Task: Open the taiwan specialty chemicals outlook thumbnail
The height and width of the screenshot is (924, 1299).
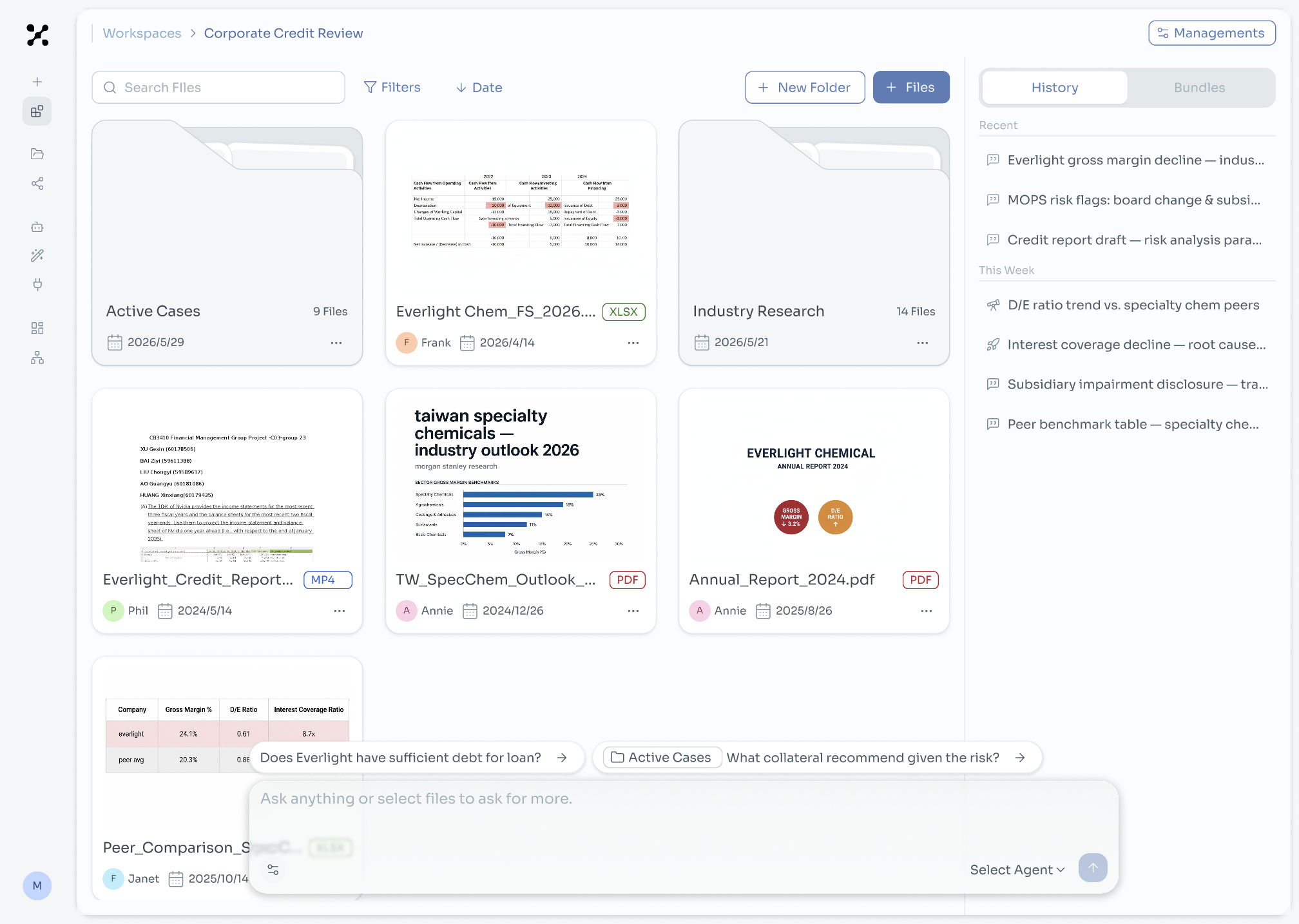Action: (521, 480)
